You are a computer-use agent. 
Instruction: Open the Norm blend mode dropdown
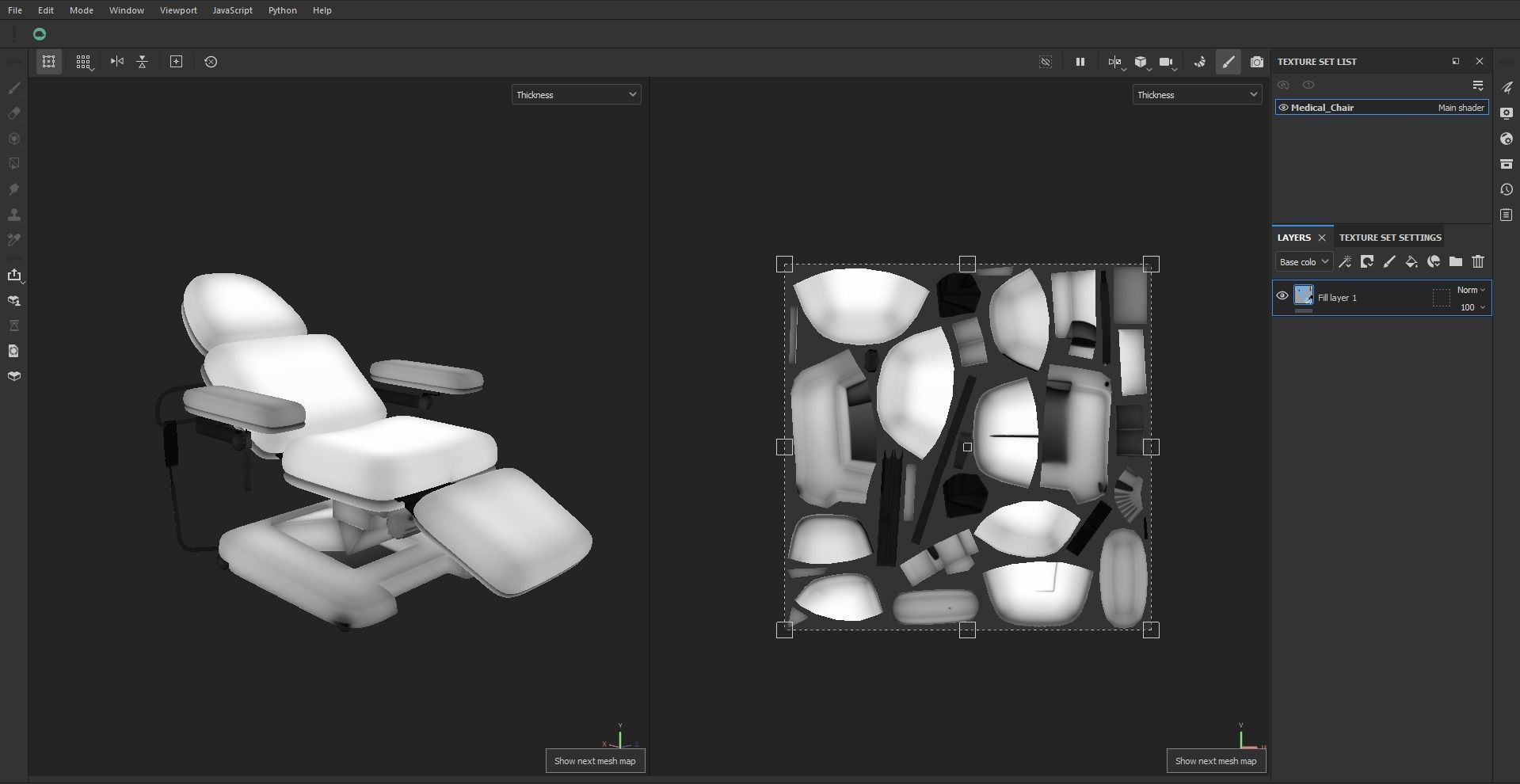(x=1471, y=290)
